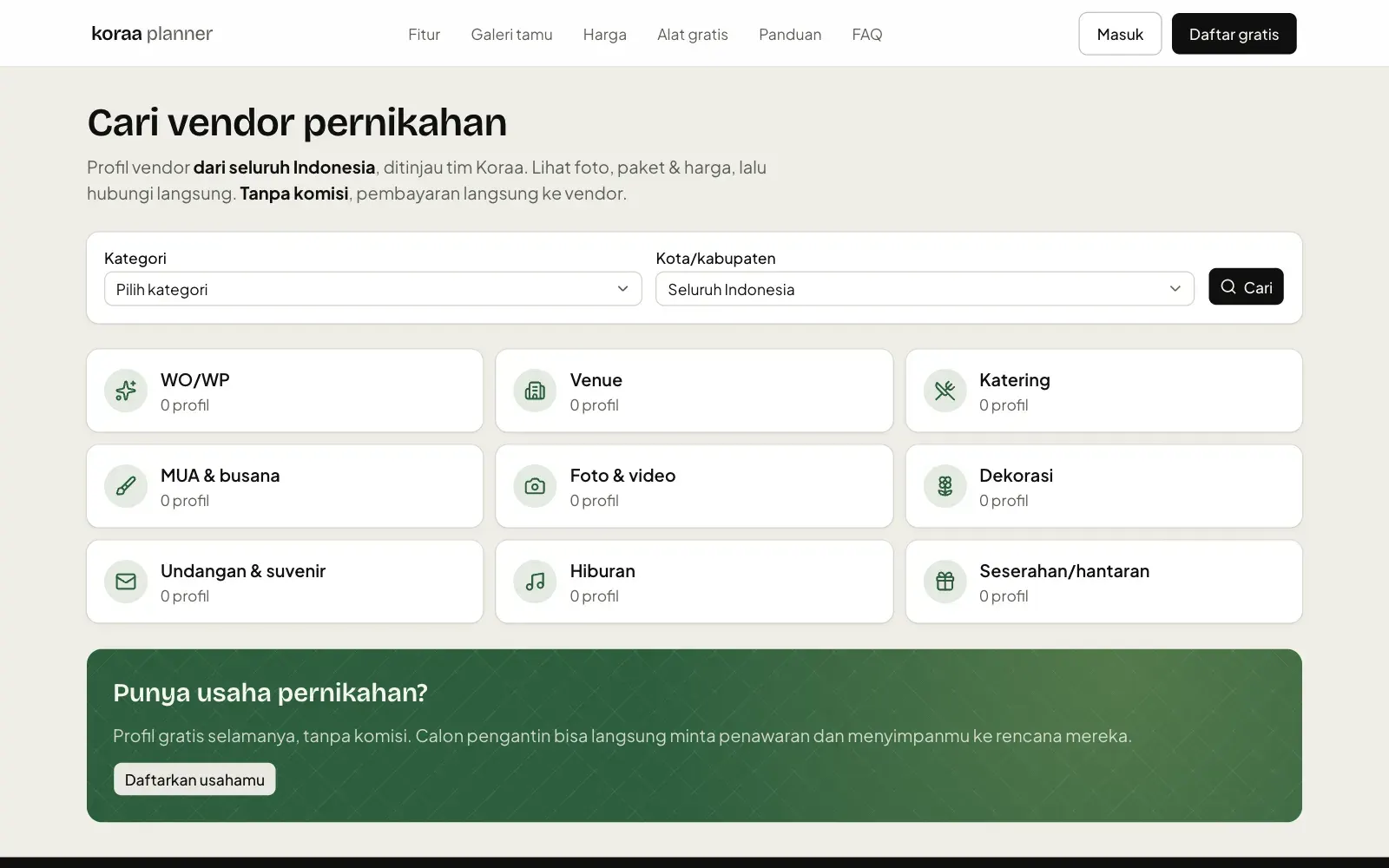The width and height of the screenshot is (1389, 868).
Task: Click the Venue building icon
Action: 535,391
